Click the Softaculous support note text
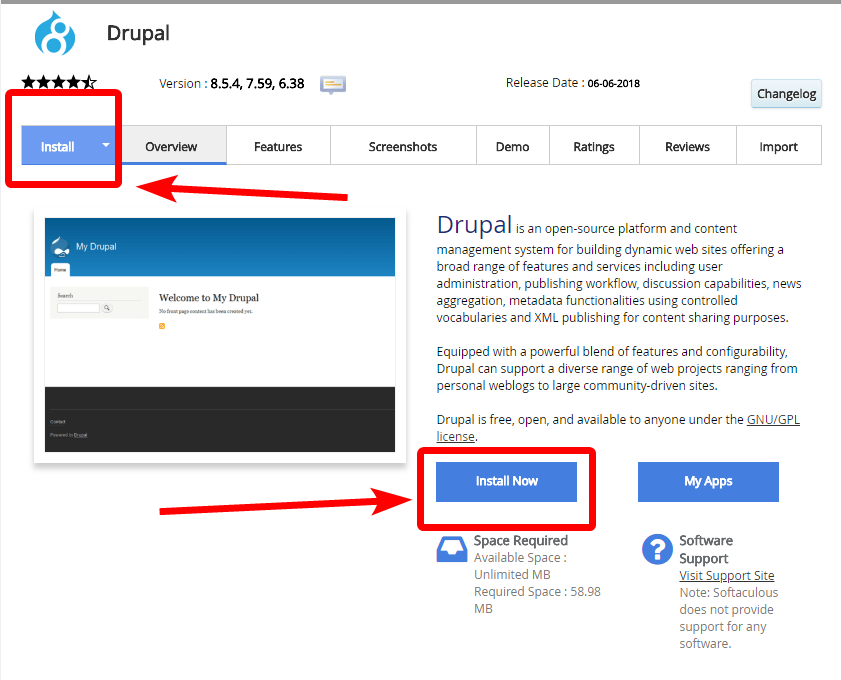Image resolution: width=841 pixels, height=680 pixels. 728,618
